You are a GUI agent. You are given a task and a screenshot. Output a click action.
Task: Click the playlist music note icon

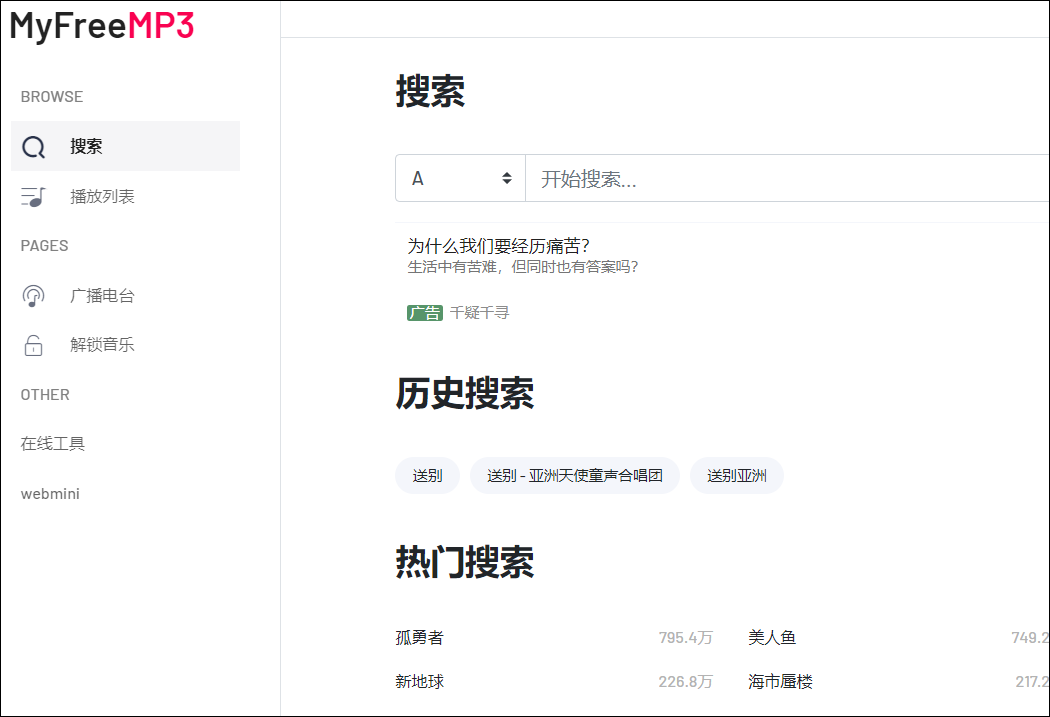pos(34,197)
